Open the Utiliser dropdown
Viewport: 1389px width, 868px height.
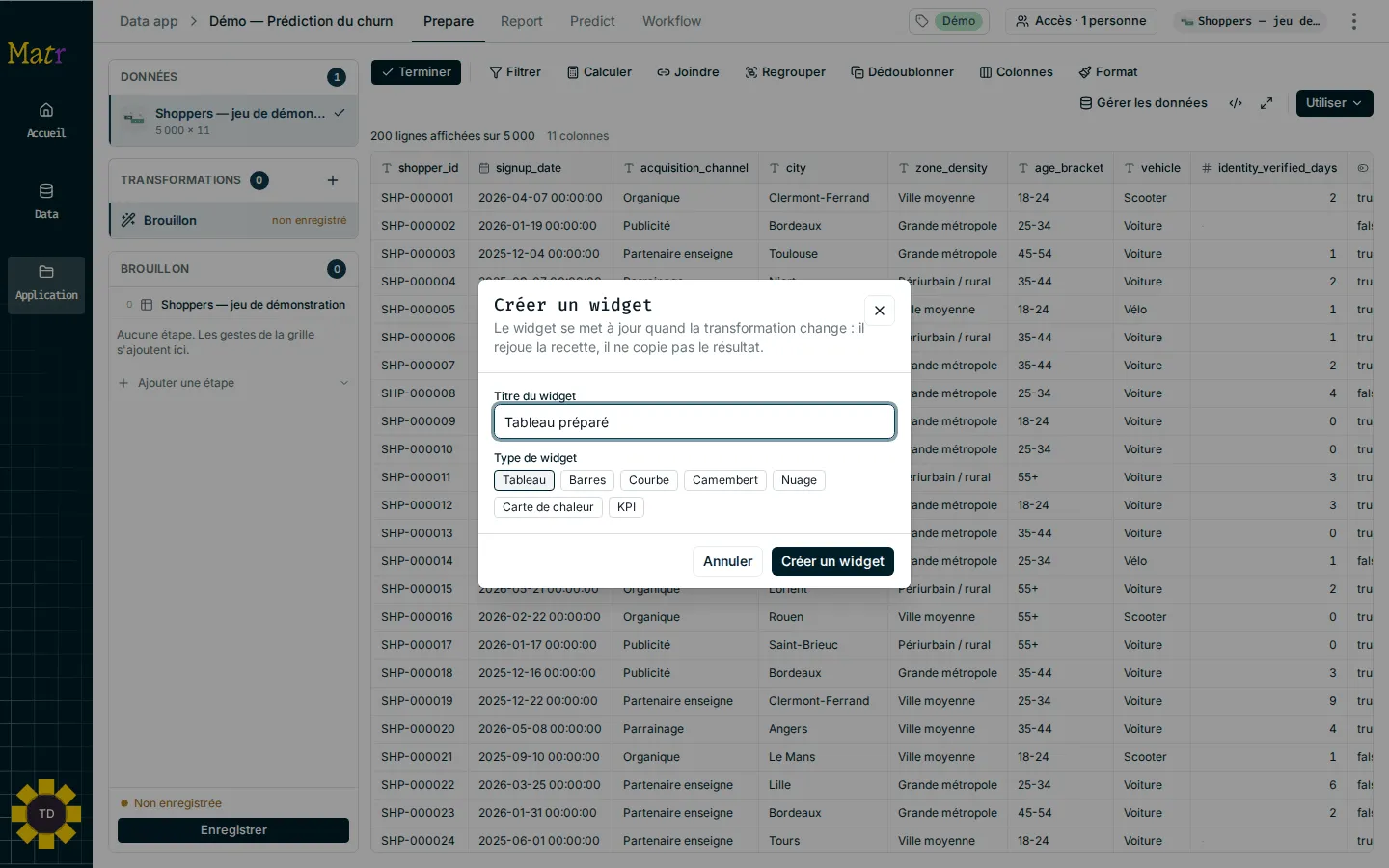click(x=1334, y=103)
